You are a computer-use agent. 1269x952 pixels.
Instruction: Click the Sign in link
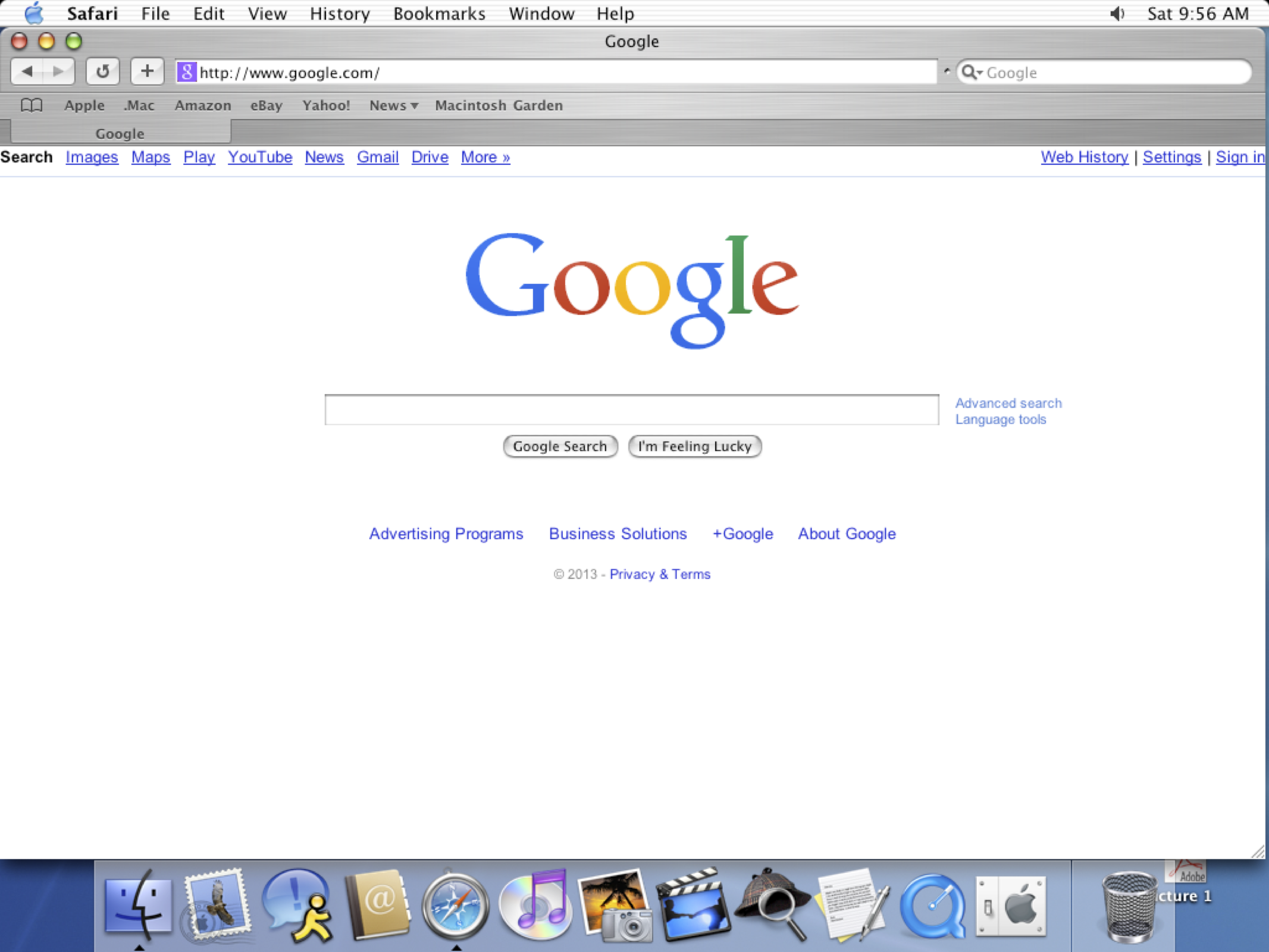(1240, 157)
